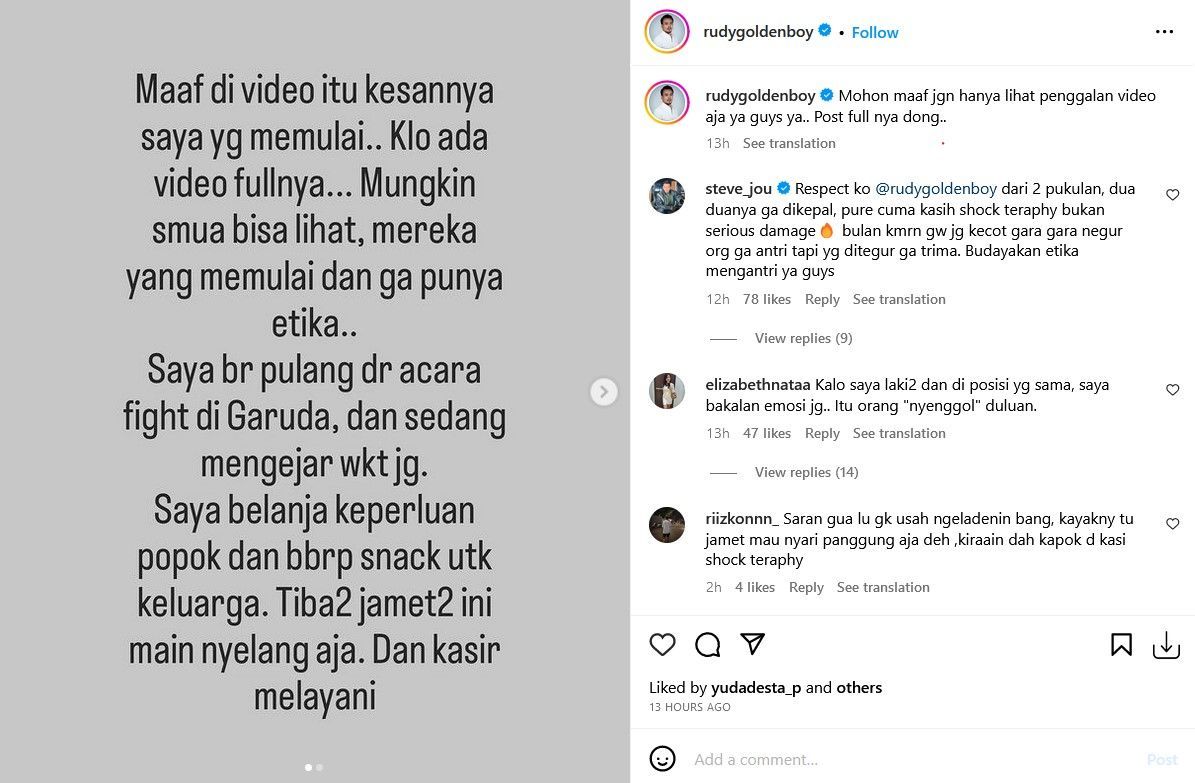Follow rudygoldenboy account
Screen dimensions: 1195x783
[875, 32]
